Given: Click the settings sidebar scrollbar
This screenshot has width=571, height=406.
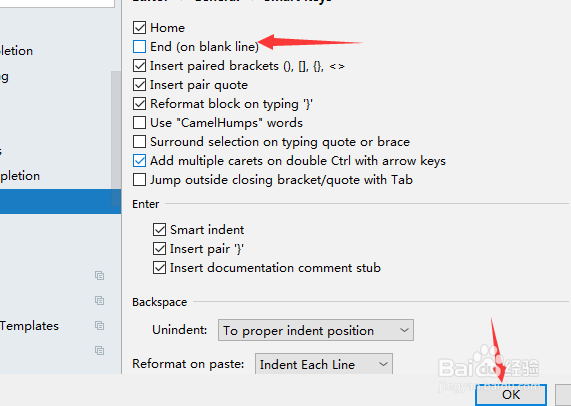Looking at the screenshot, I should coord(116,138).
